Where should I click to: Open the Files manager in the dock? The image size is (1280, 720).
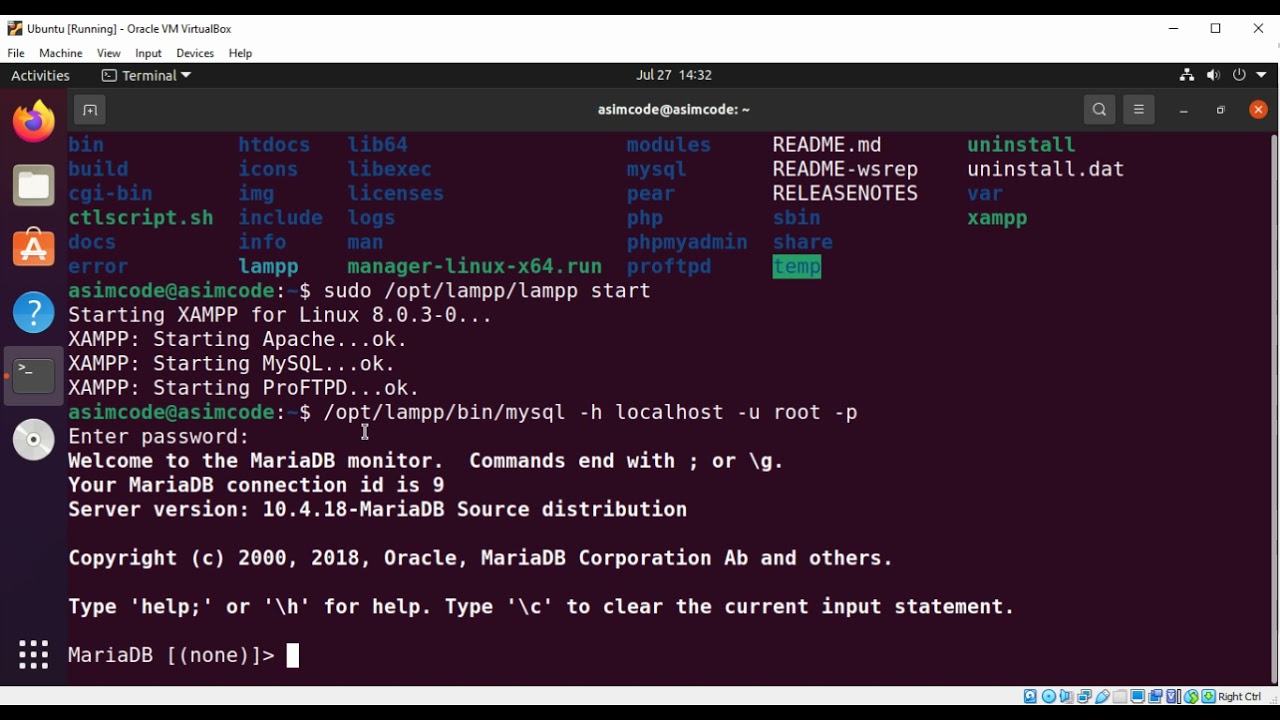(x=34, y=186)
